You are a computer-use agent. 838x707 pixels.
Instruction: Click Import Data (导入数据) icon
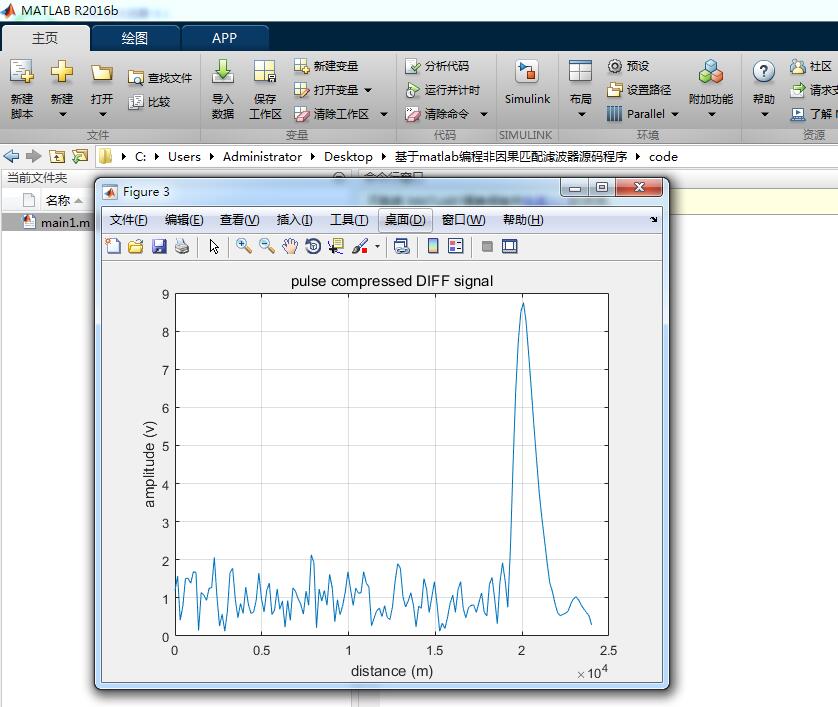click(x=222, y=71)
